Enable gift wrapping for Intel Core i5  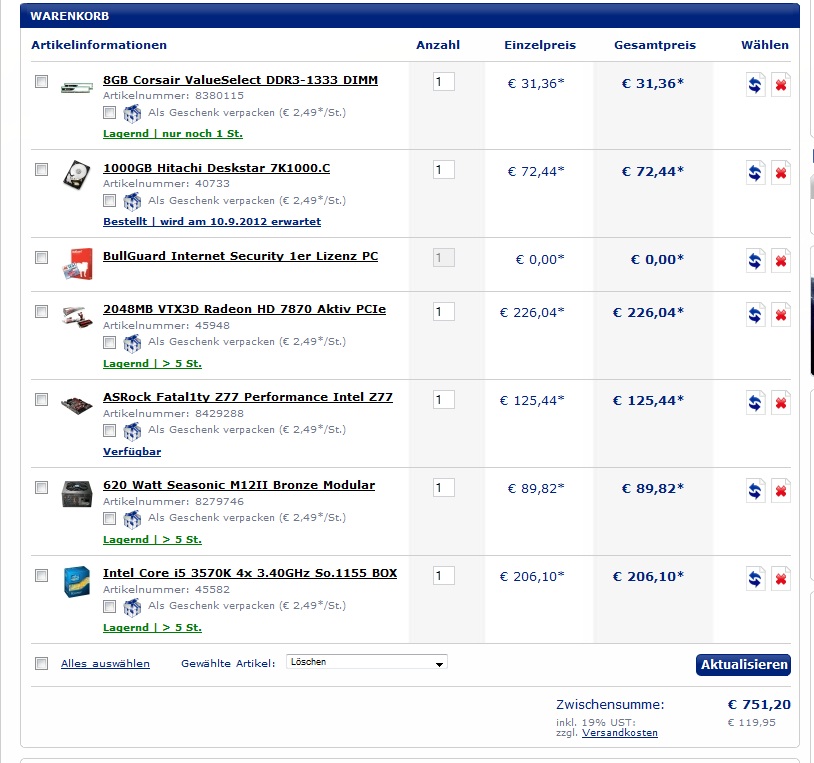click(109, 606)
